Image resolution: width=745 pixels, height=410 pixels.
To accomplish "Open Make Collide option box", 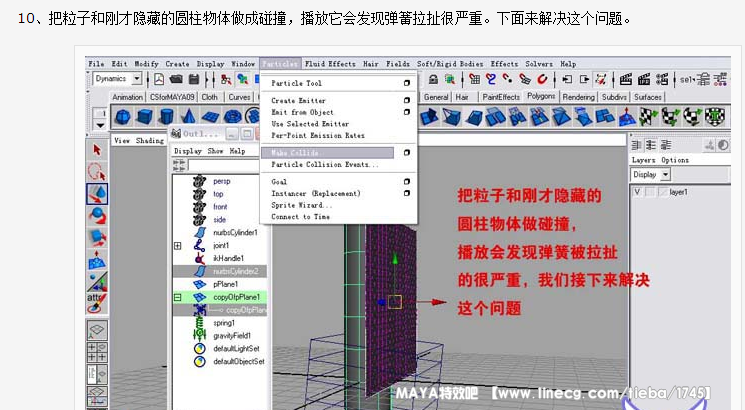I will pyautogui.click(x=407, y=153).
